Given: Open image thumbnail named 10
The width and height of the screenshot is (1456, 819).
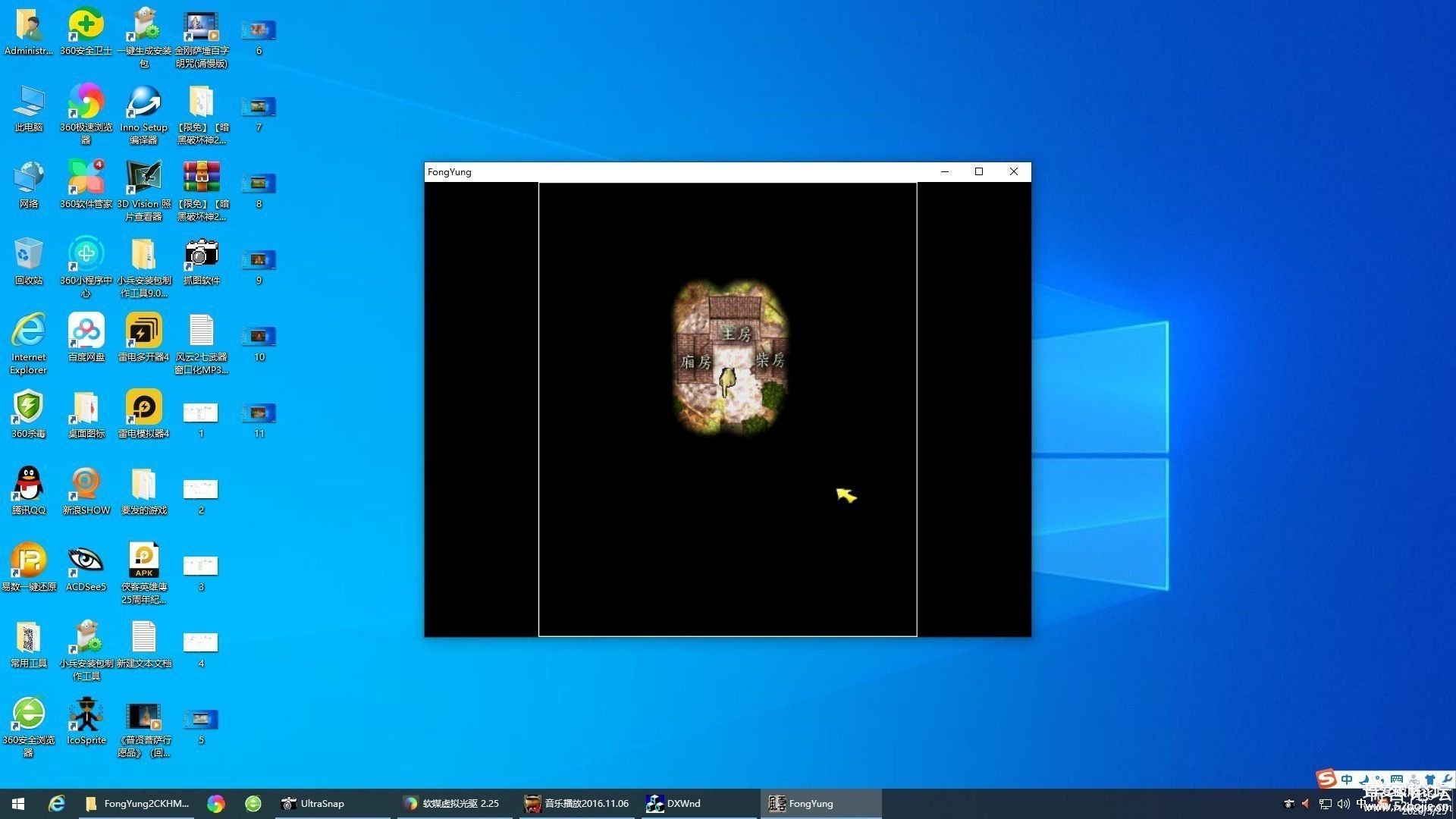Looking at the screenshot, I should (x=259, y=342).
